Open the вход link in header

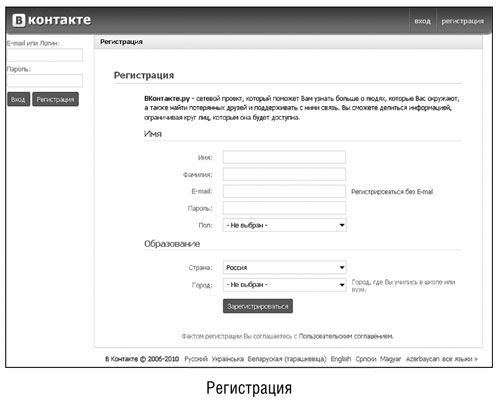pos(422,21)
